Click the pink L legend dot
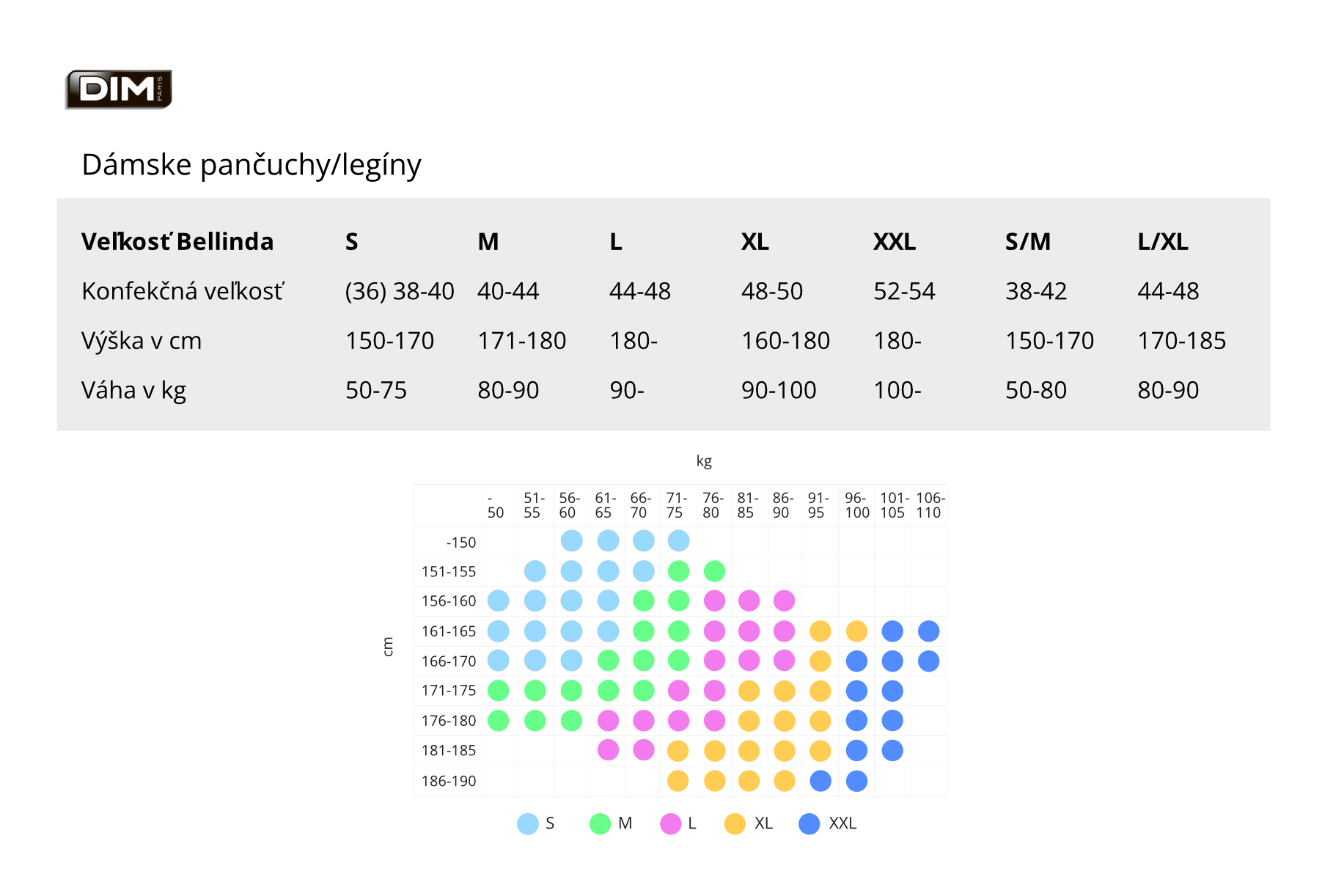Image resolution: width=1333 pixels, height=896 pixels. tap(671, 823)
